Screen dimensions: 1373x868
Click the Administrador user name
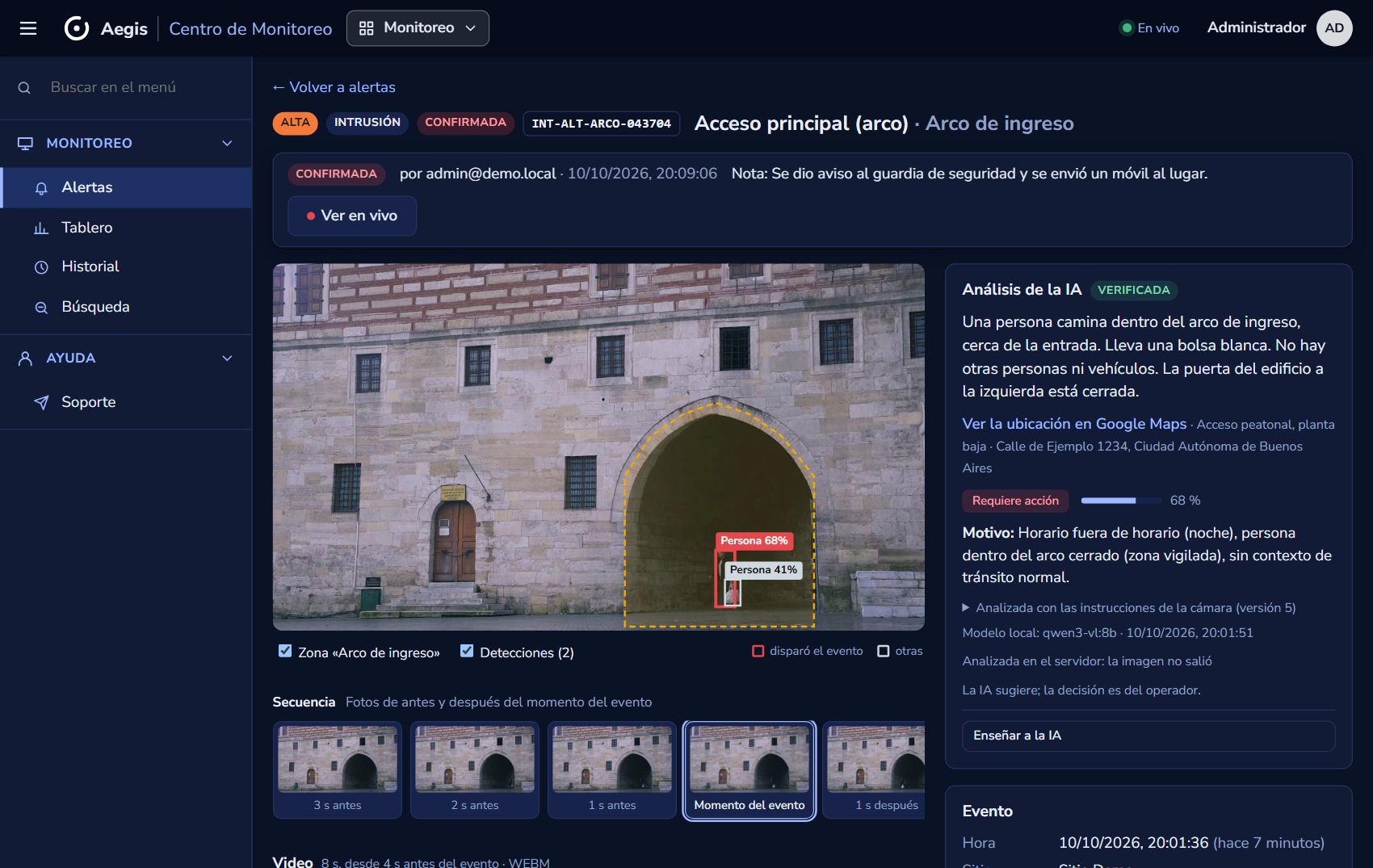pos(1256,27)
